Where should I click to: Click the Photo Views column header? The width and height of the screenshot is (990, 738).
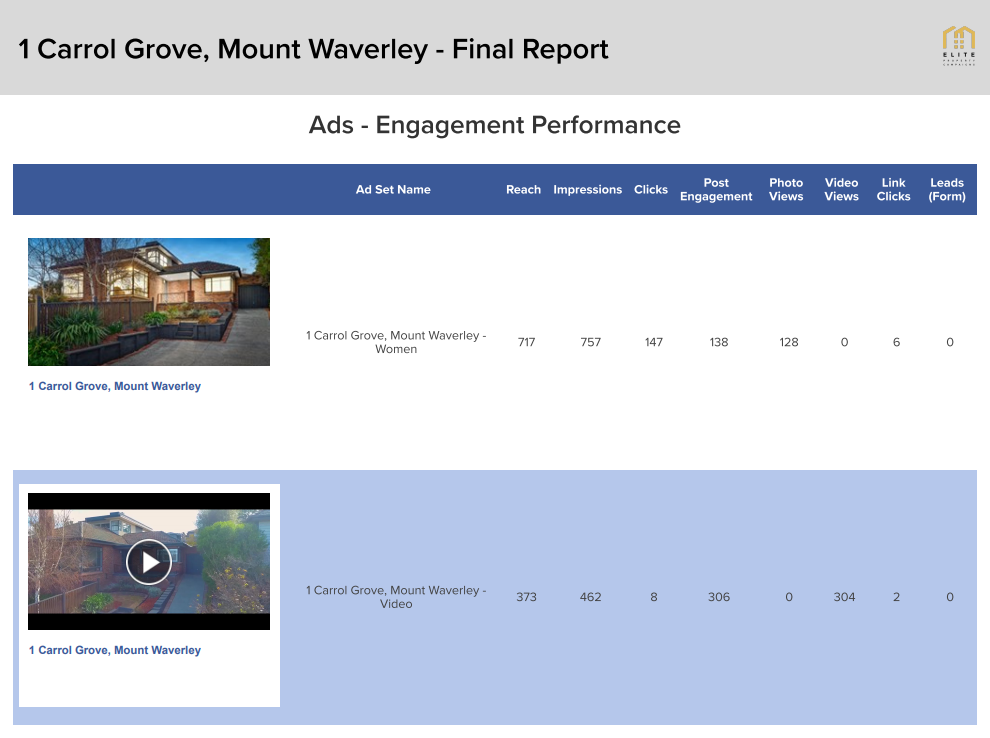click(x=786, y=190)
